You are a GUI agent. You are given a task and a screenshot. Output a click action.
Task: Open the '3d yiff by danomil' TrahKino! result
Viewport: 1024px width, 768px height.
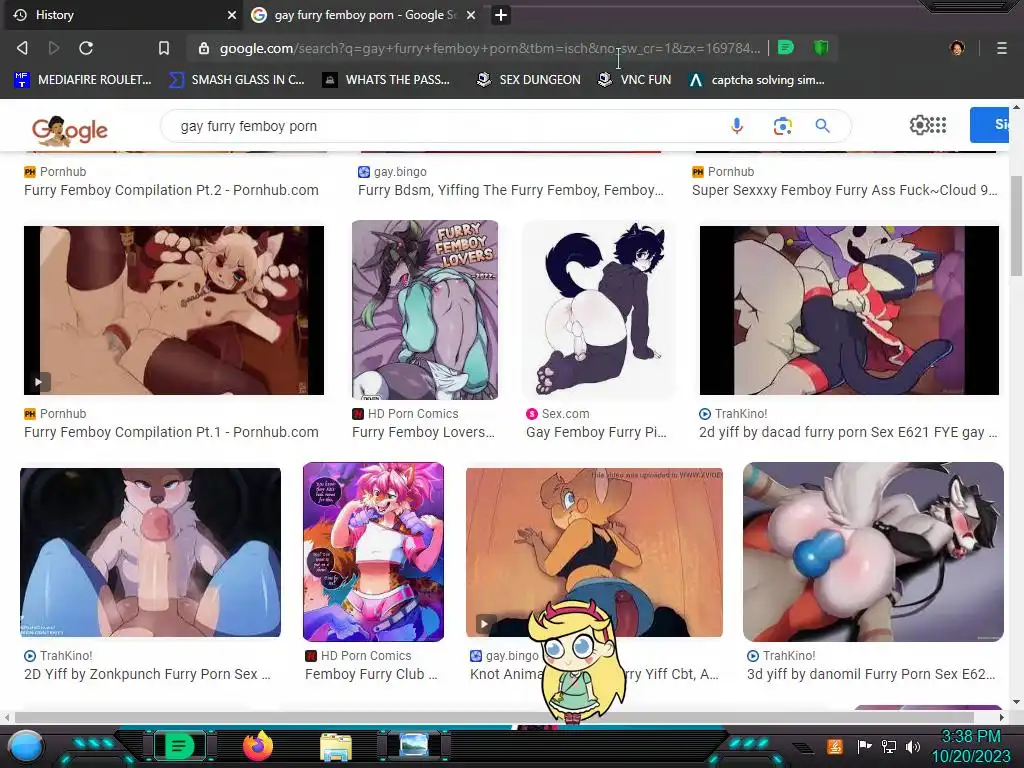[871, 674]
